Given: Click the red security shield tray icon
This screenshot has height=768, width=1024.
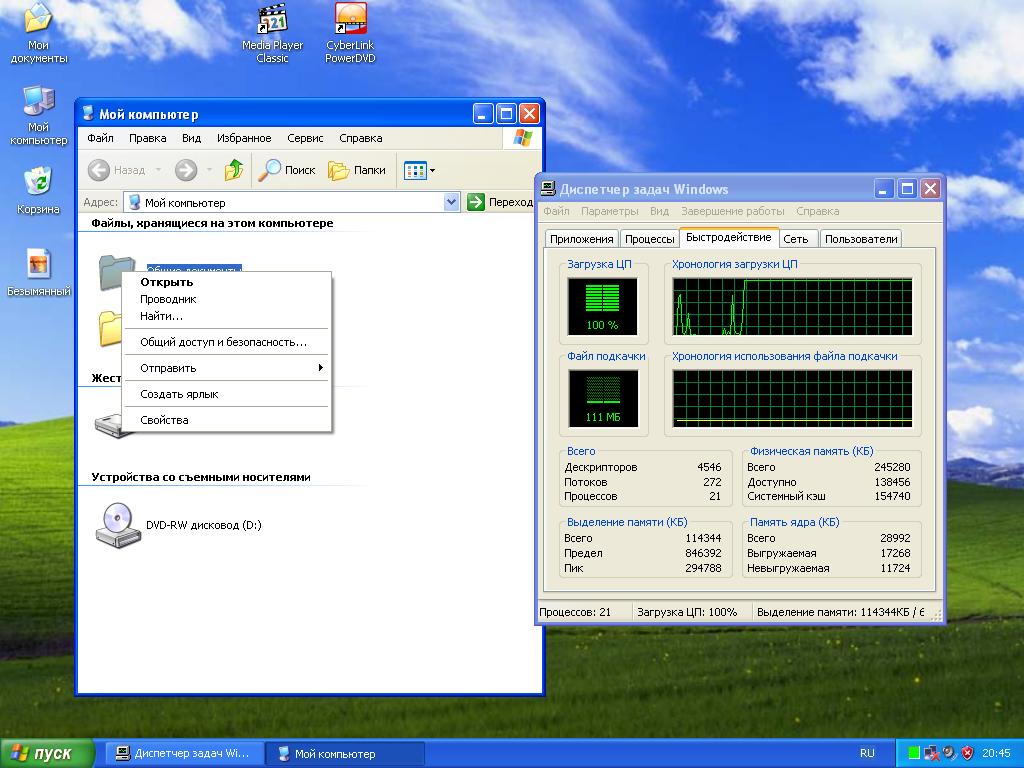Looking at the screenshot, I should click(967, 753).
